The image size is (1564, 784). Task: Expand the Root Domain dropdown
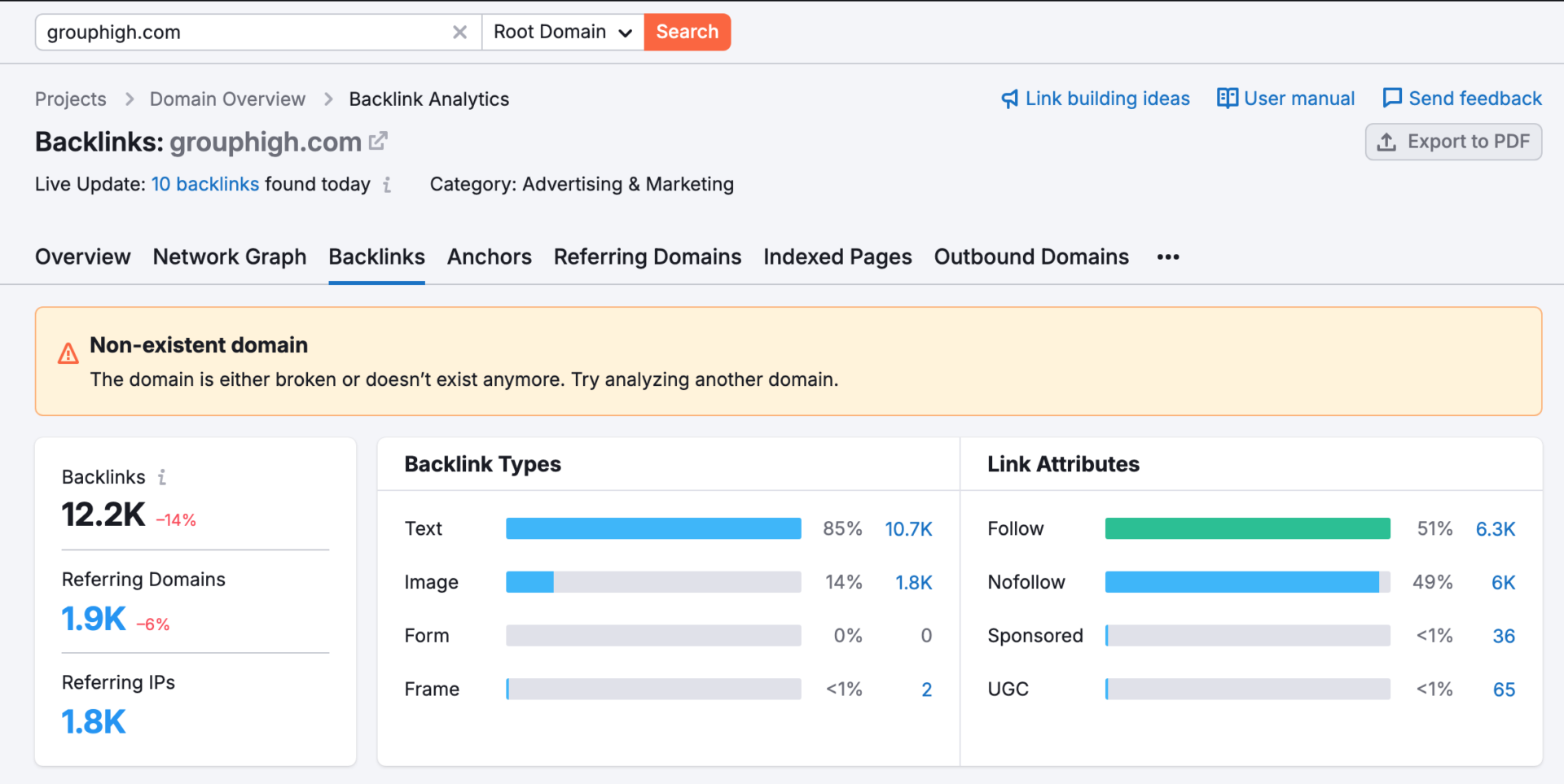(563, 32)
